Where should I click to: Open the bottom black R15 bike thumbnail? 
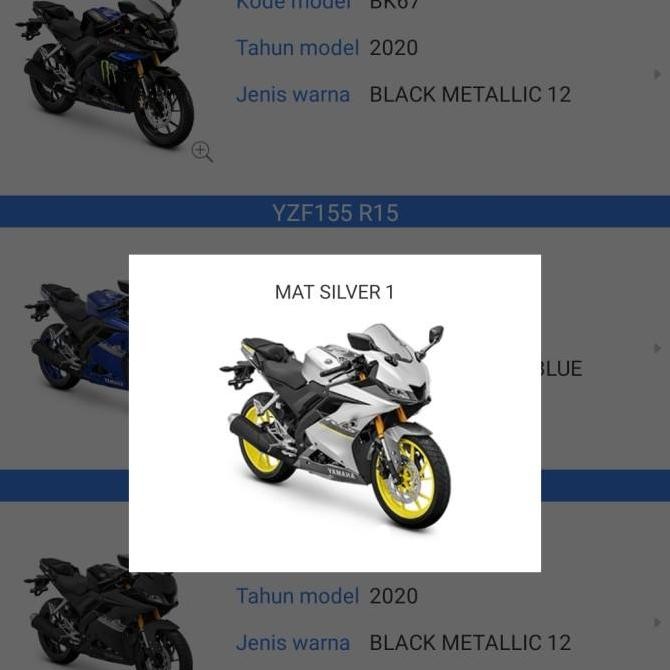tap(109, 613)
